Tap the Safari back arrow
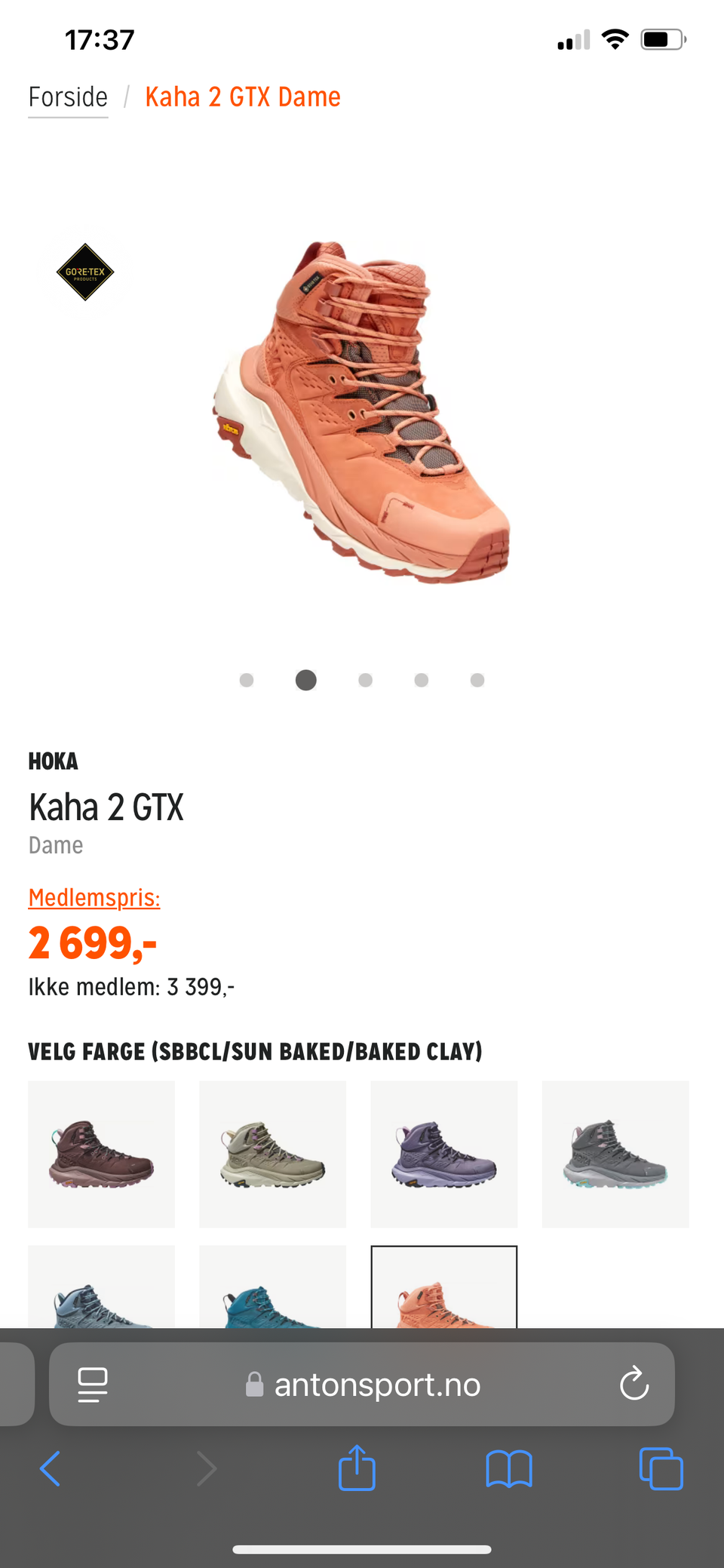The height and width of the screenshot is (1568, 724). coord(50,1468)
